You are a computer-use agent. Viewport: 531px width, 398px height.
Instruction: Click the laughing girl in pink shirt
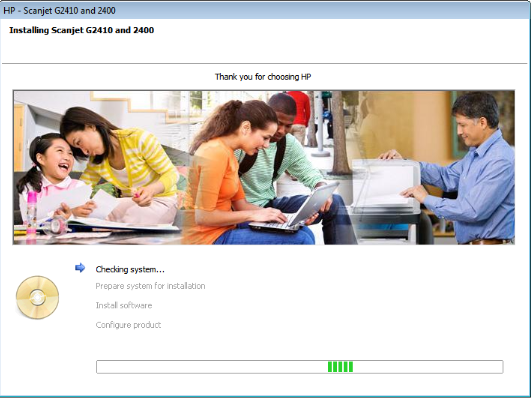point(51,176)
